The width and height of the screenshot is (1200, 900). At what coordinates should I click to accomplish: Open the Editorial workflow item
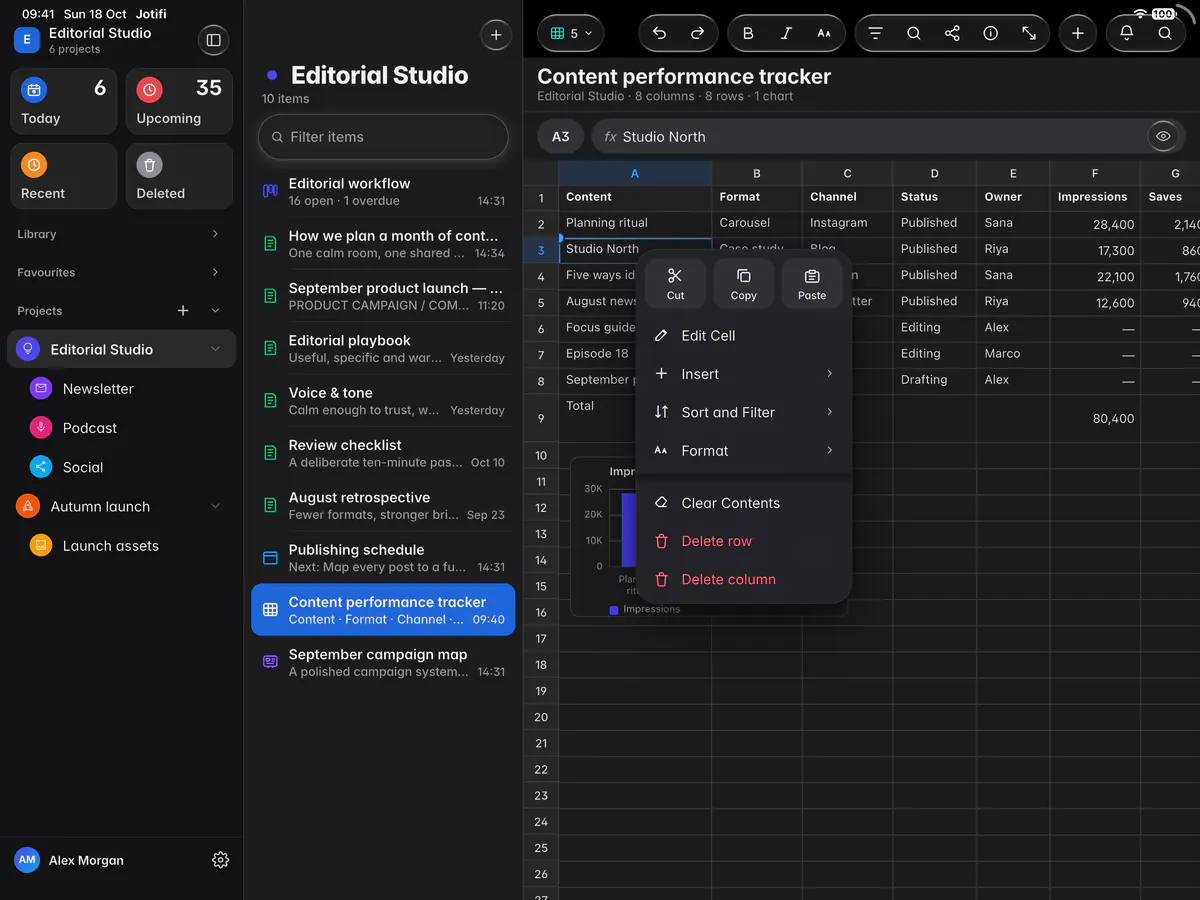383,191
